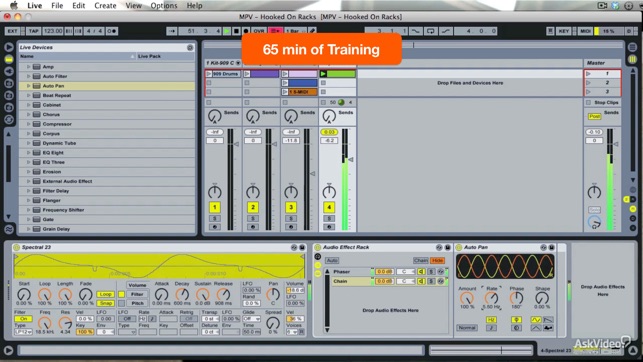Viewport: 643px width, 362px height.
Task: Open the Hot-Swap browser icon
Action: (9, 120)
